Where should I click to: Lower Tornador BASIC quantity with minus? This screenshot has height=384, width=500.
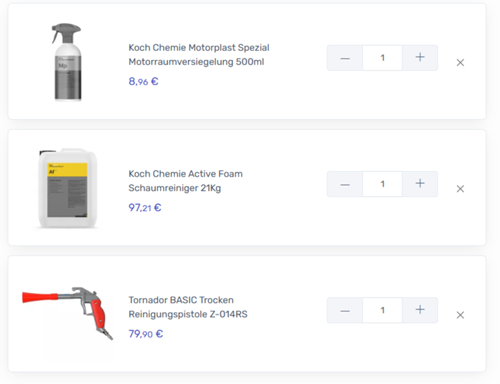pos(345,310)
